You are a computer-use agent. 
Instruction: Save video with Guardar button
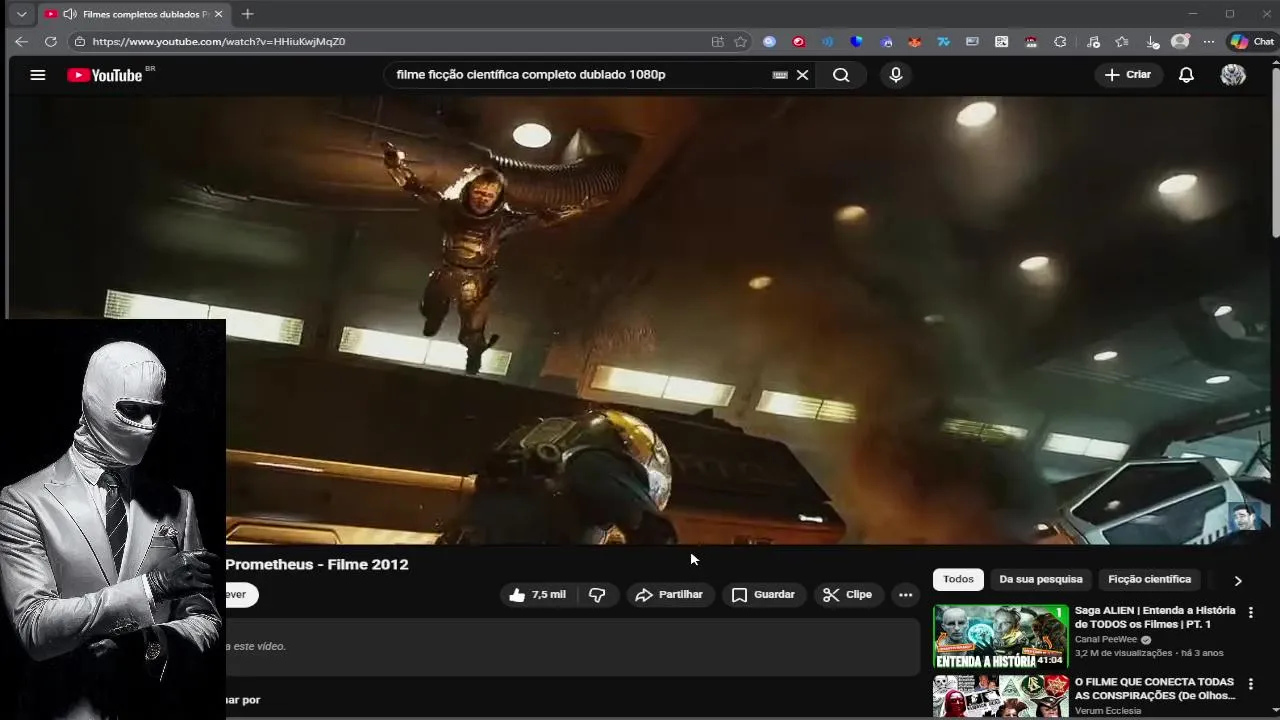pyautogui.click(x=763, y=595)
